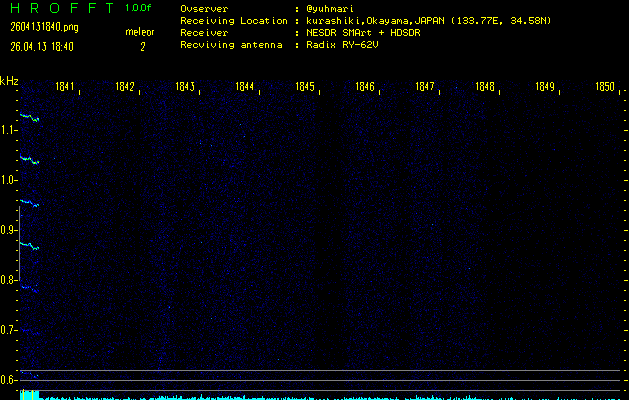Click the cyan signal-level block at bottom left

[x=30, y=395]
